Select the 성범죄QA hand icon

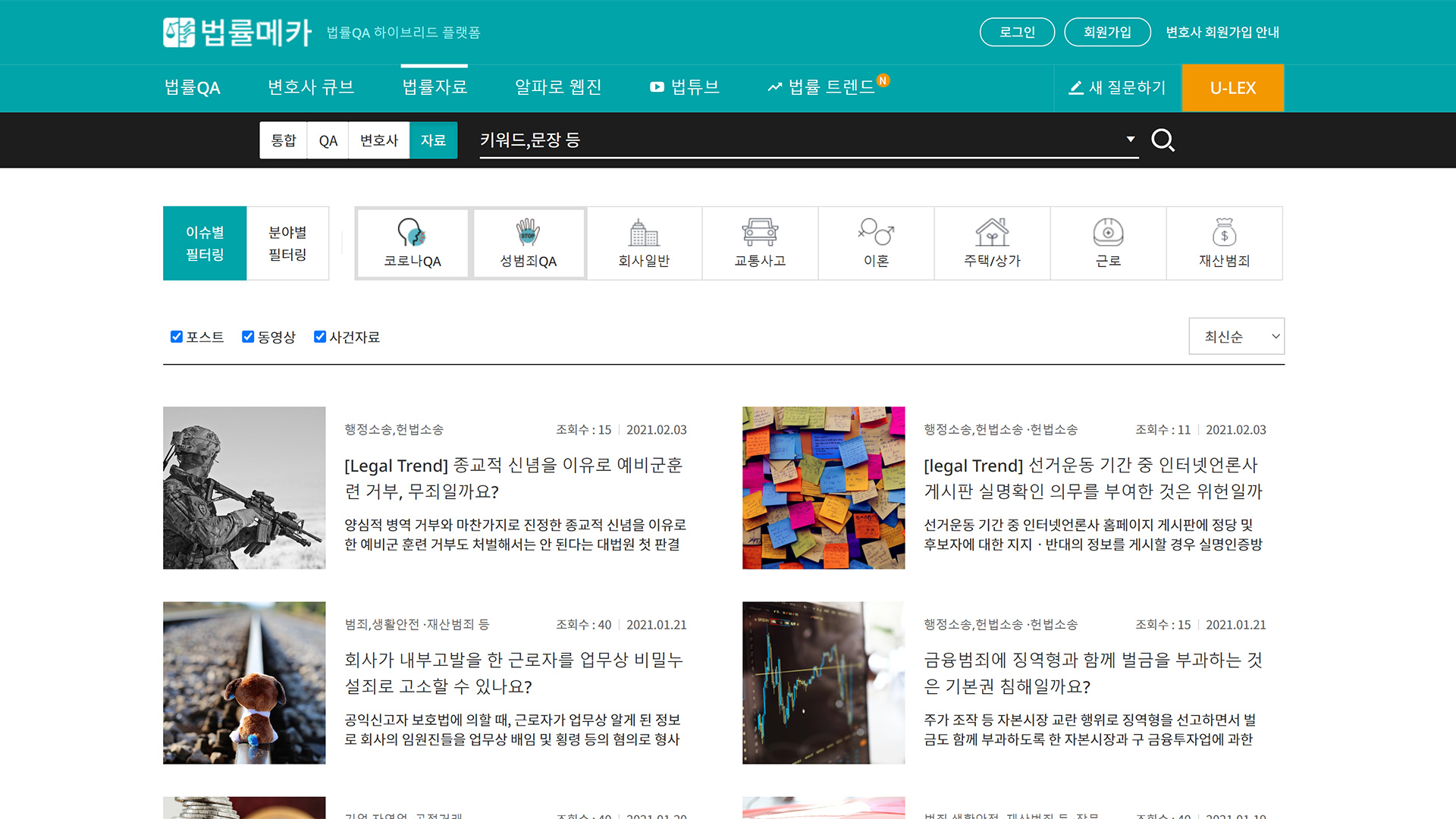click(x=528, y=233)
